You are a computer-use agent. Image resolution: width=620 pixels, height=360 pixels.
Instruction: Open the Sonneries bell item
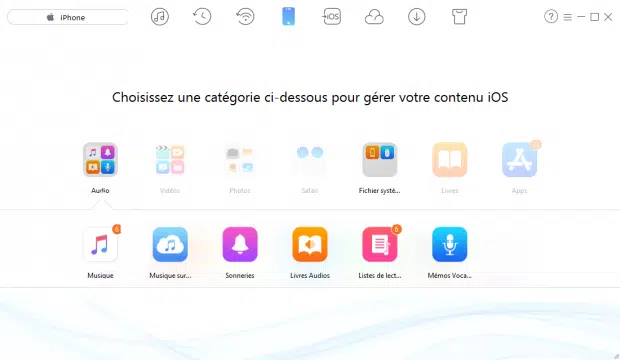point(240,244)
